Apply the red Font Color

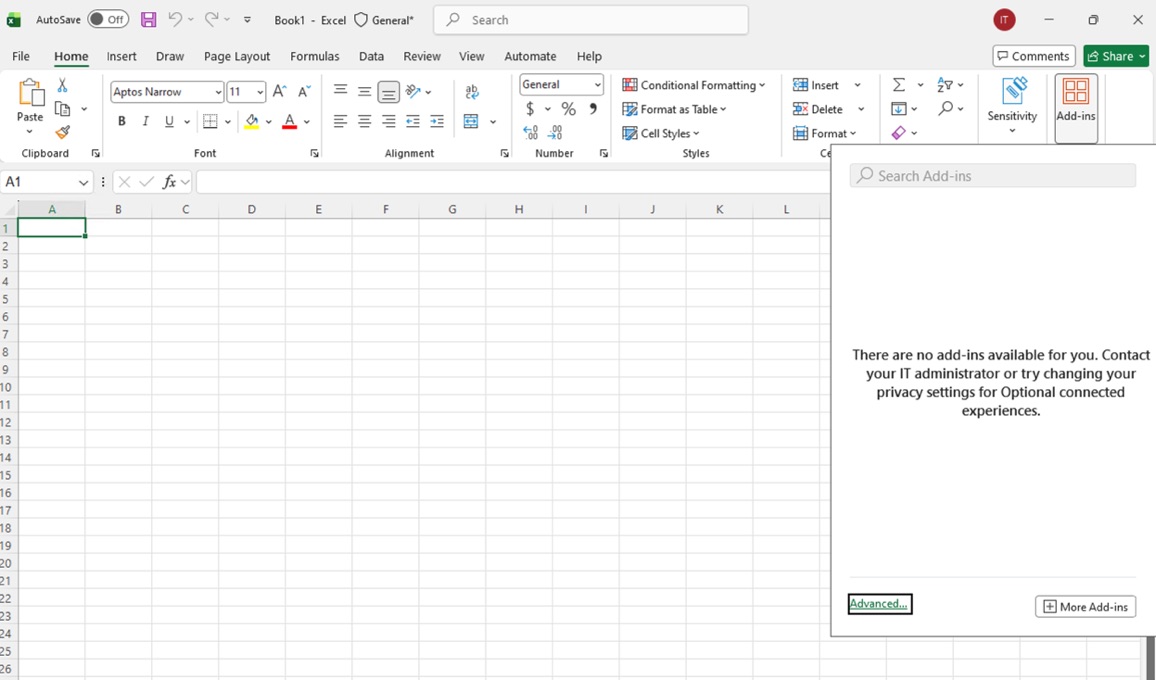point(290,122)
